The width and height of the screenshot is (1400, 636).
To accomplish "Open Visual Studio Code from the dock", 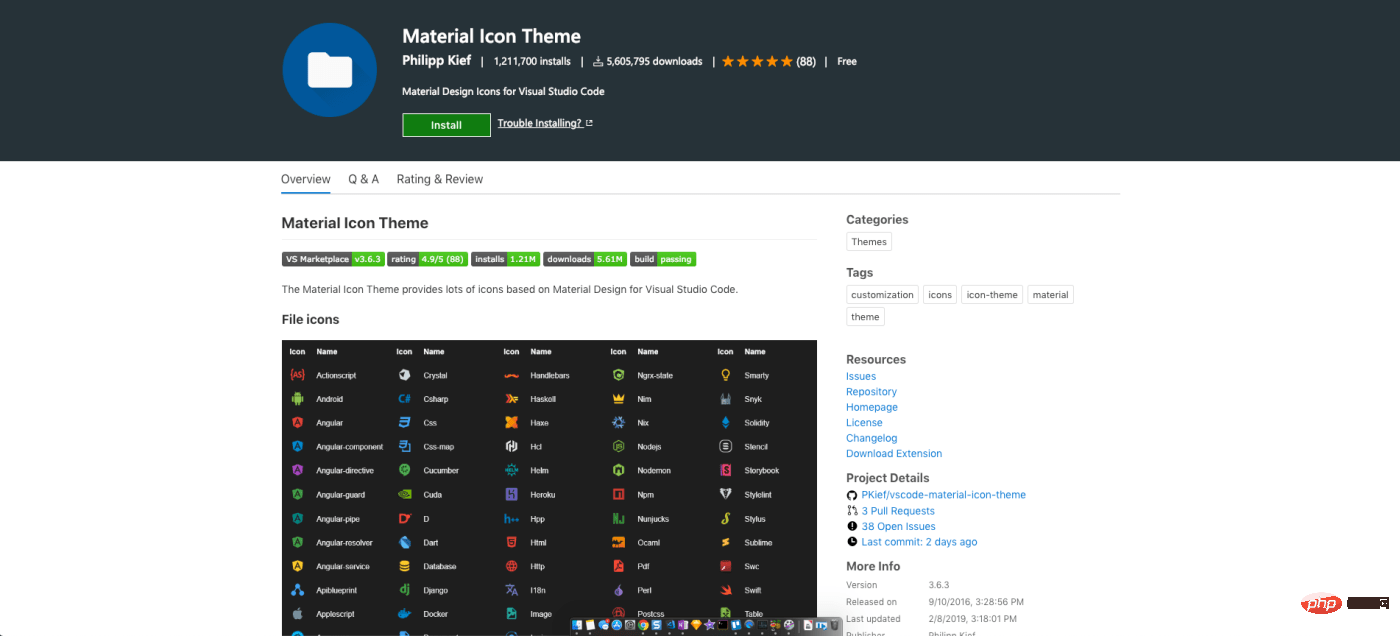I will (x=670, y=625).
